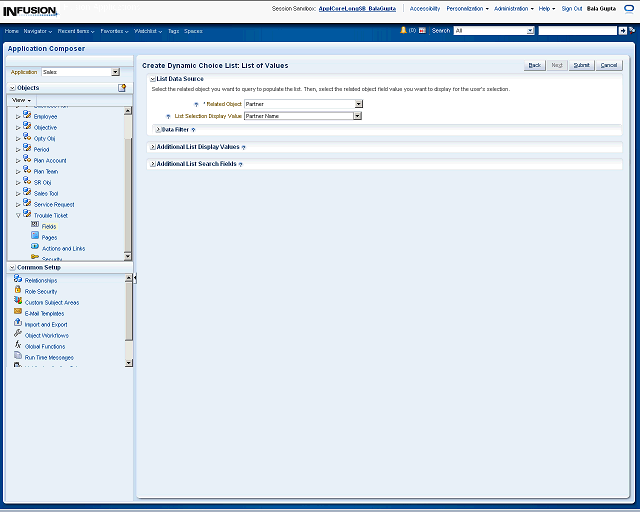Click the search go arrow icon
640x512 pixels.
click(x=623, y=31)
